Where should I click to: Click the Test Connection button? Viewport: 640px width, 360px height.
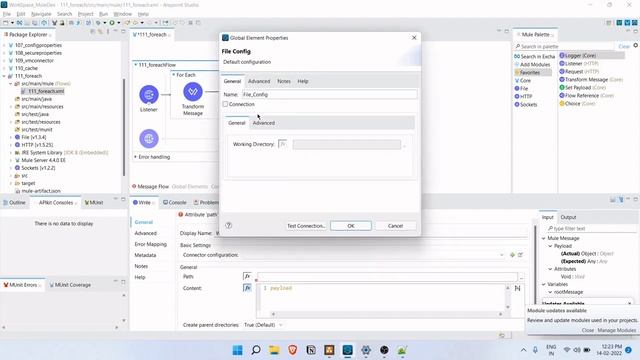coord(306,226)
